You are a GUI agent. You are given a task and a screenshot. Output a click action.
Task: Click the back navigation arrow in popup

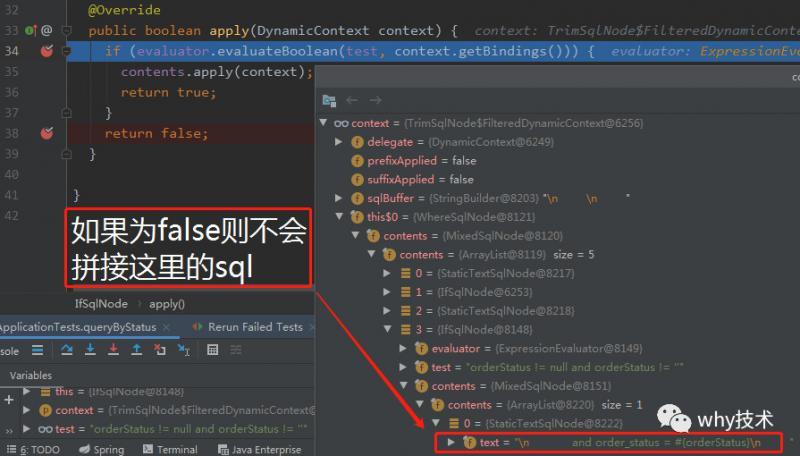click(352, 100)
